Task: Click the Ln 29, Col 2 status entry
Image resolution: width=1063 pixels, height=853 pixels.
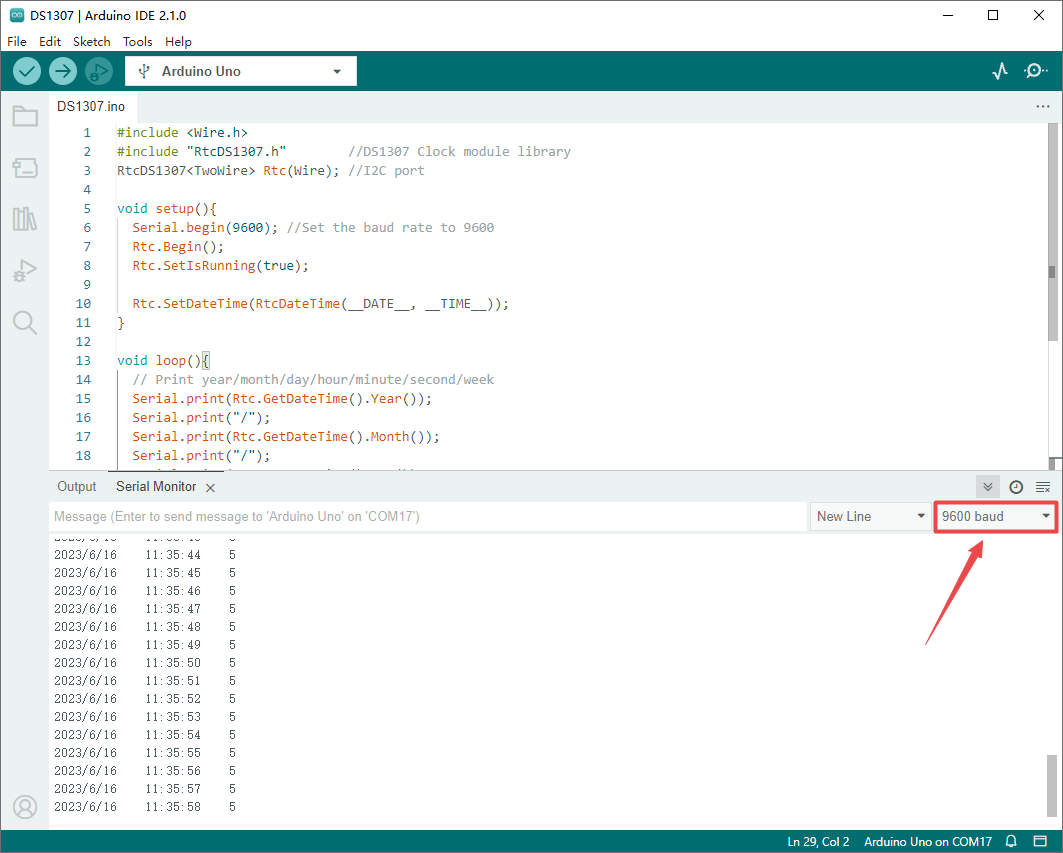Action: click(818, 841)
